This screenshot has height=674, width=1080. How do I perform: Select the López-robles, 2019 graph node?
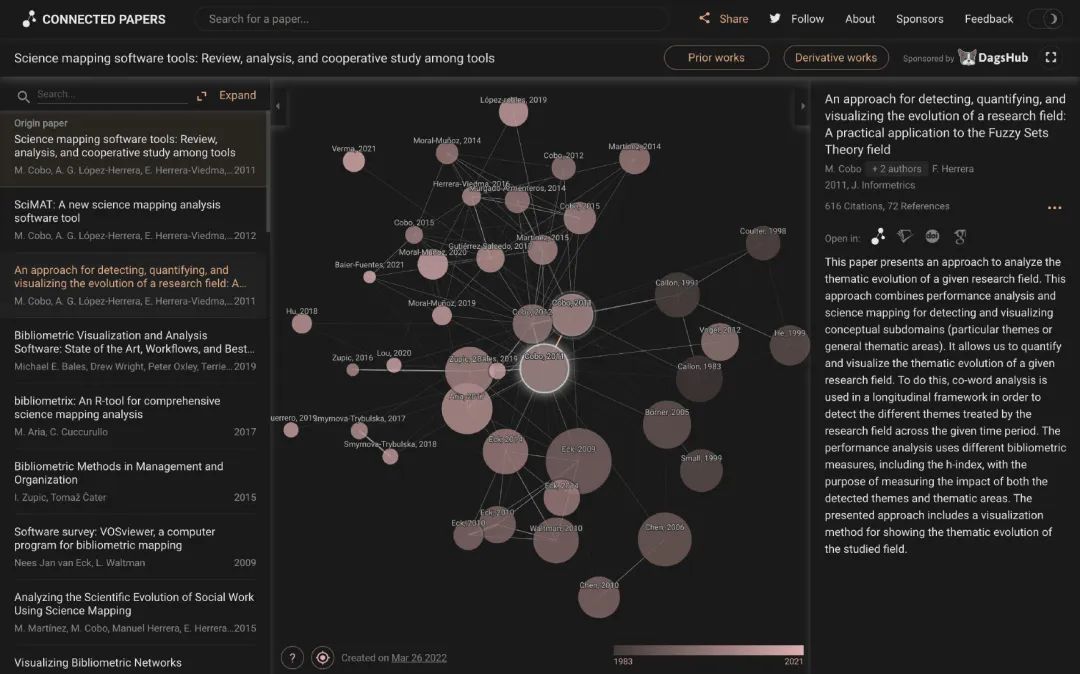click(513, 112)
